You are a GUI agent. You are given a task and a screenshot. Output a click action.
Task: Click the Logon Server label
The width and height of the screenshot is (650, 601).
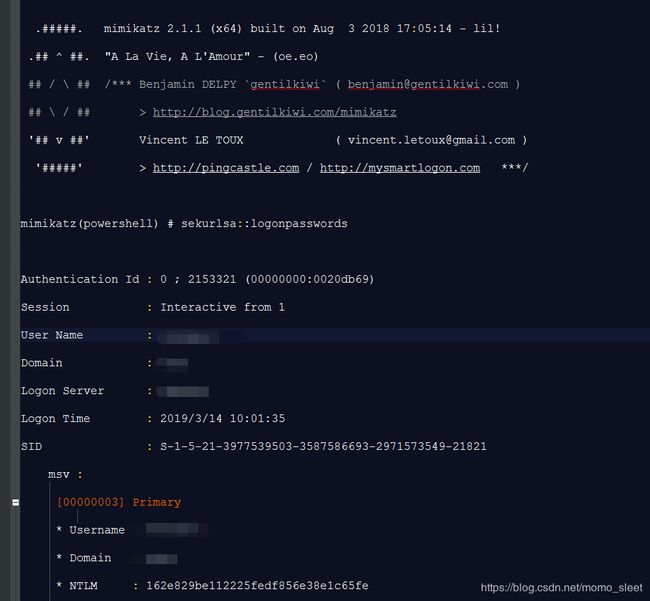[x=62, y=391]
